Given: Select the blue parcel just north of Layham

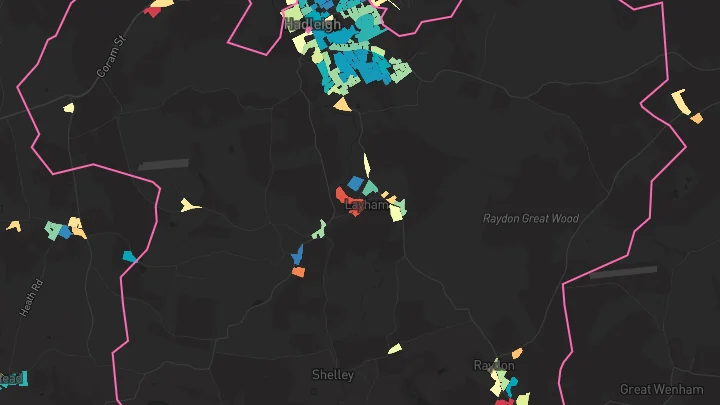Looking at the screenshot, I should point(356,183).
